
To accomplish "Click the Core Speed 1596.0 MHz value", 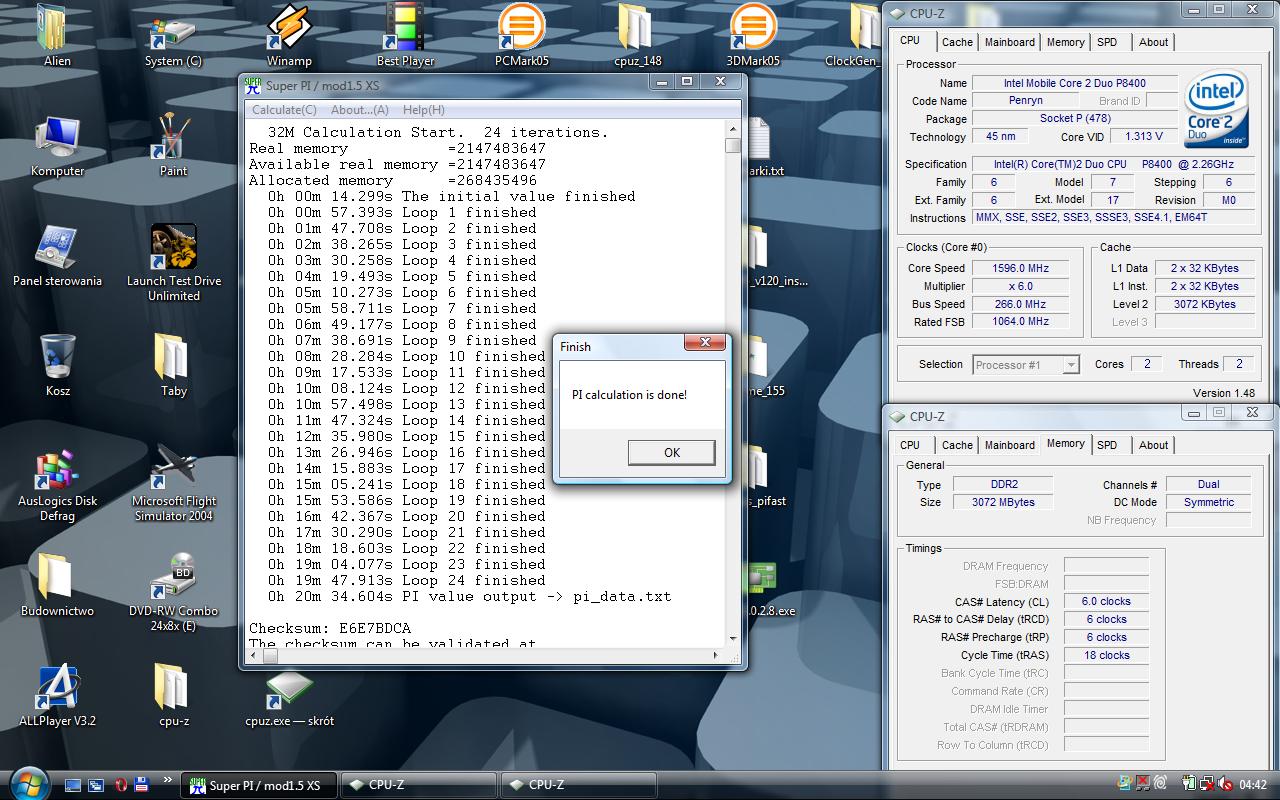I will (x=1020, y=268).
